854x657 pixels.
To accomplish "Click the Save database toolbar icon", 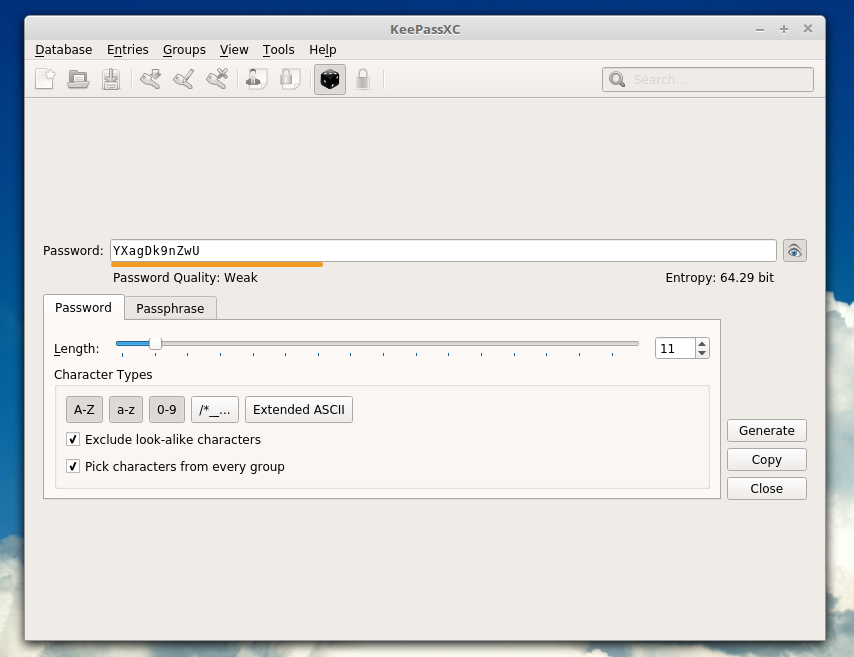I will (111, 80).
